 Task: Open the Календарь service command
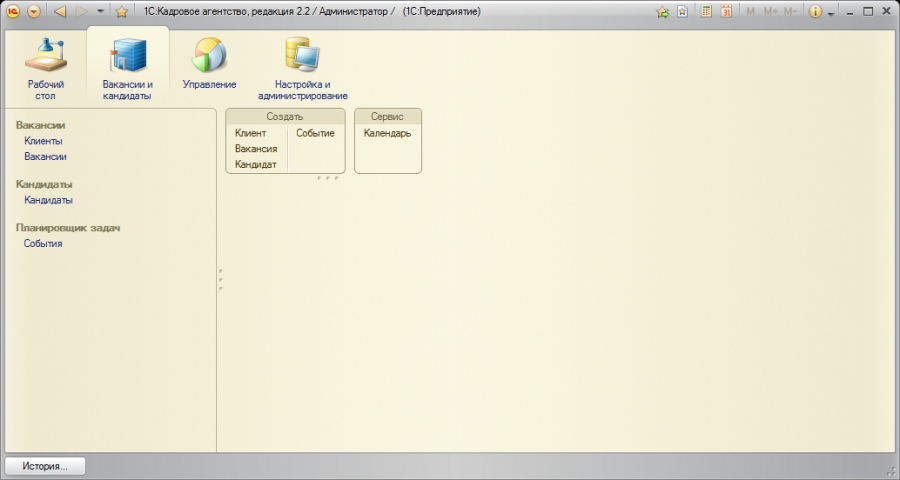click(x=387, y=133)
